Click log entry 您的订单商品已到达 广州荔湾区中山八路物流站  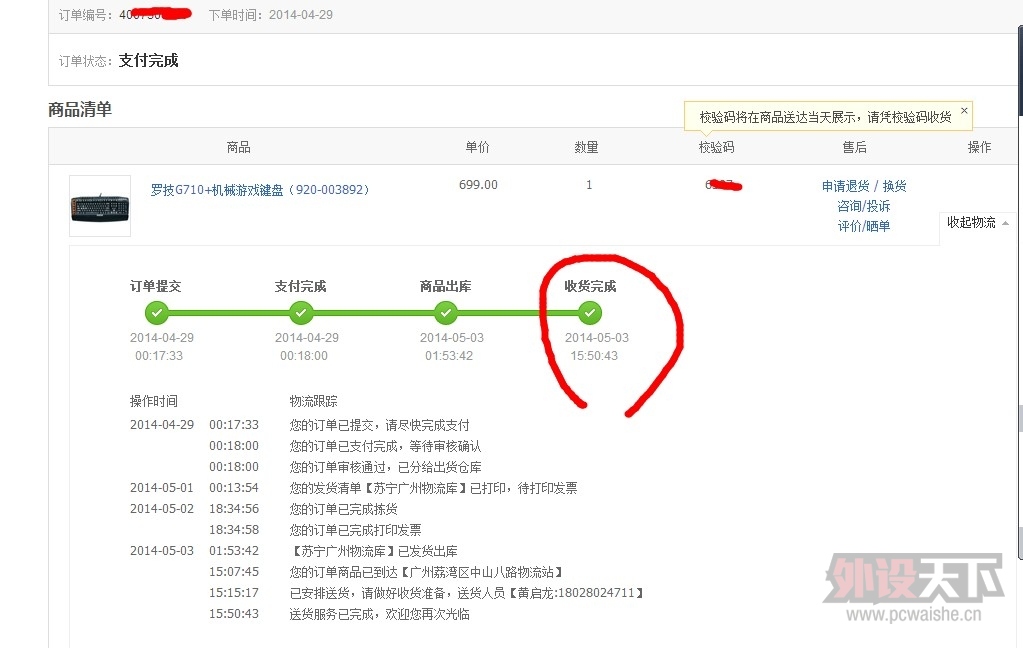coord(427,572)
